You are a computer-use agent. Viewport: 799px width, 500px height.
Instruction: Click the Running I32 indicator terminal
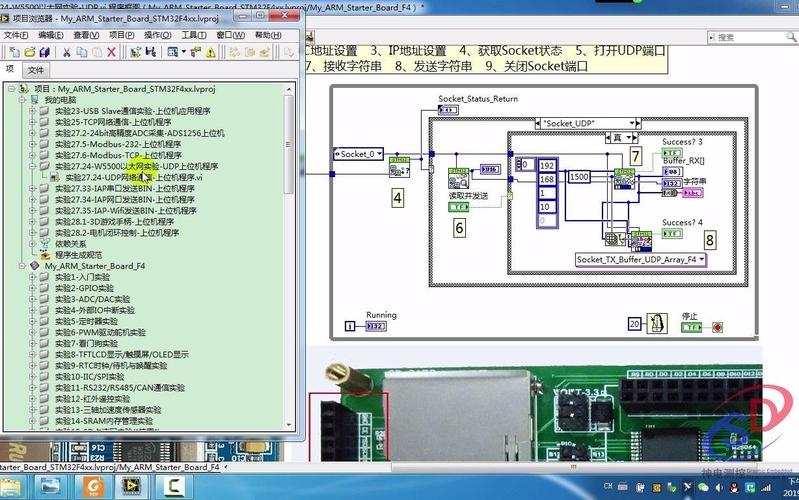pos(376,326)
